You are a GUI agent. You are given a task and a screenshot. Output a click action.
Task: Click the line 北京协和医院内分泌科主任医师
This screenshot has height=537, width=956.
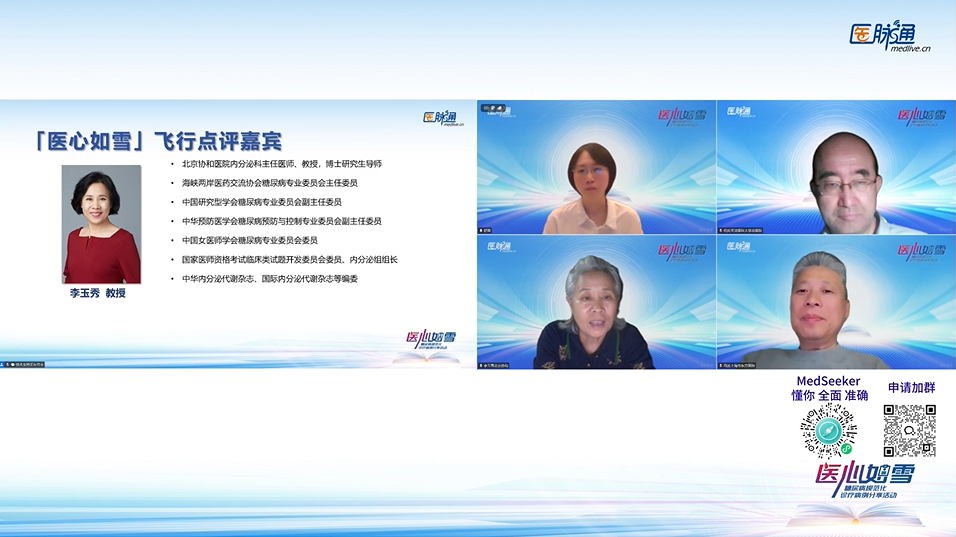[282, 164]
